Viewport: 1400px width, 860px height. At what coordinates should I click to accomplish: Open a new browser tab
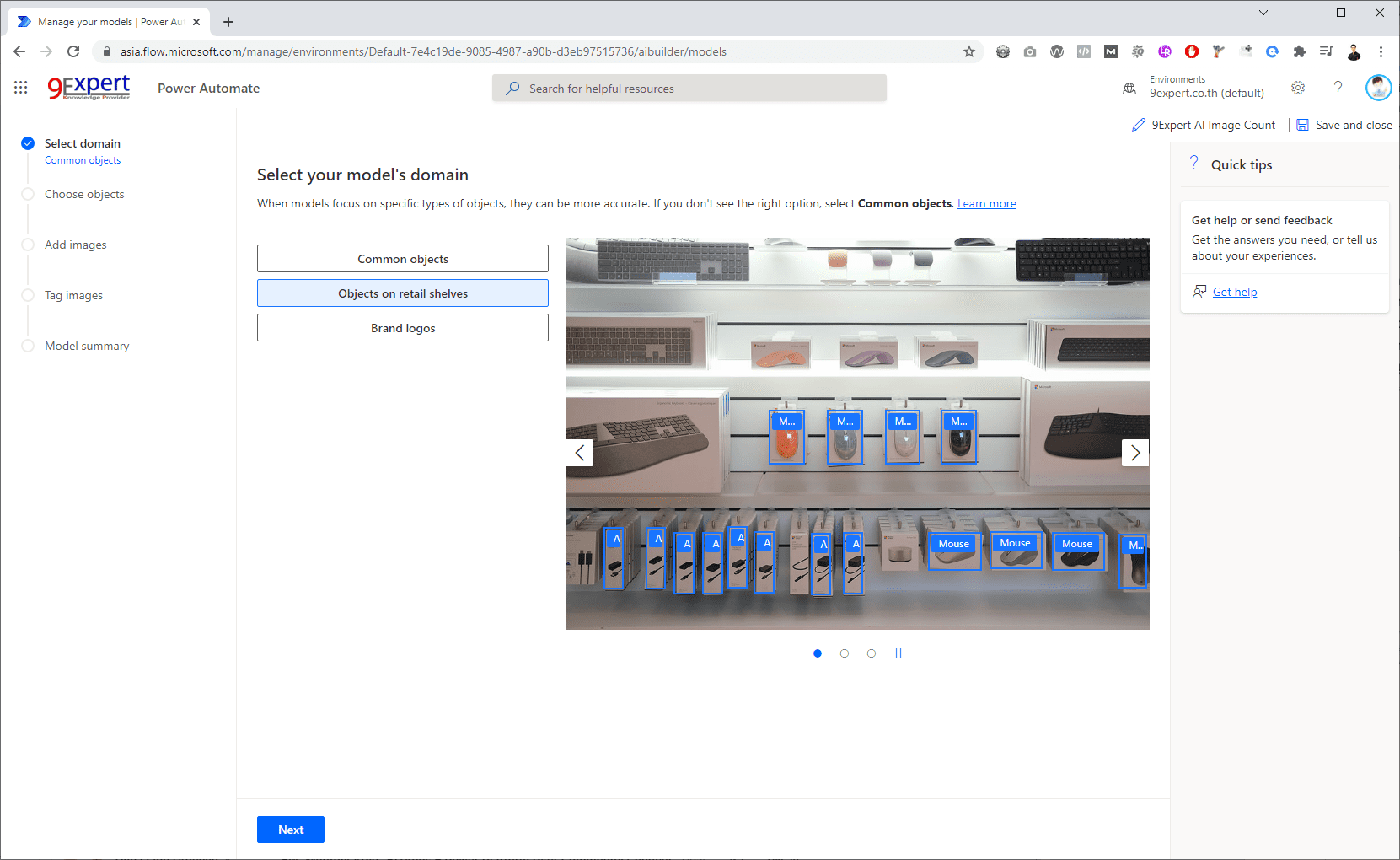228,22
